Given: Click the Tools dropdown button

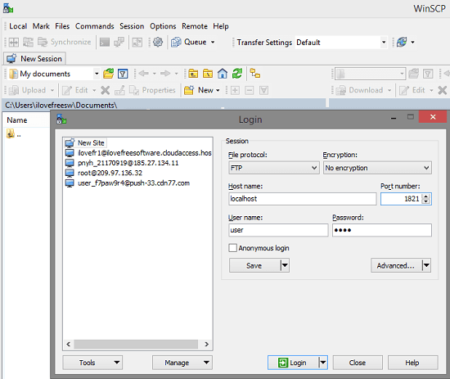Looking at the screenshot, I should tap(93, 362).
